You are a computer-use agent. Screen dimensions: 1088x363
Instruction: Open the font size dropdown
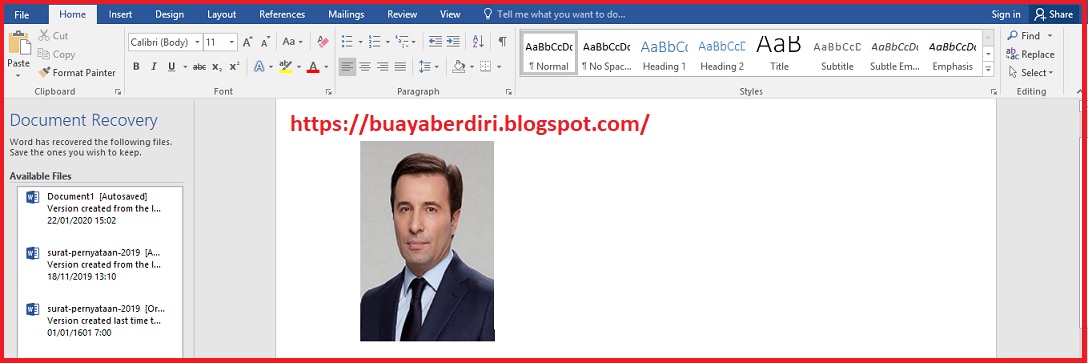[232, 42]
